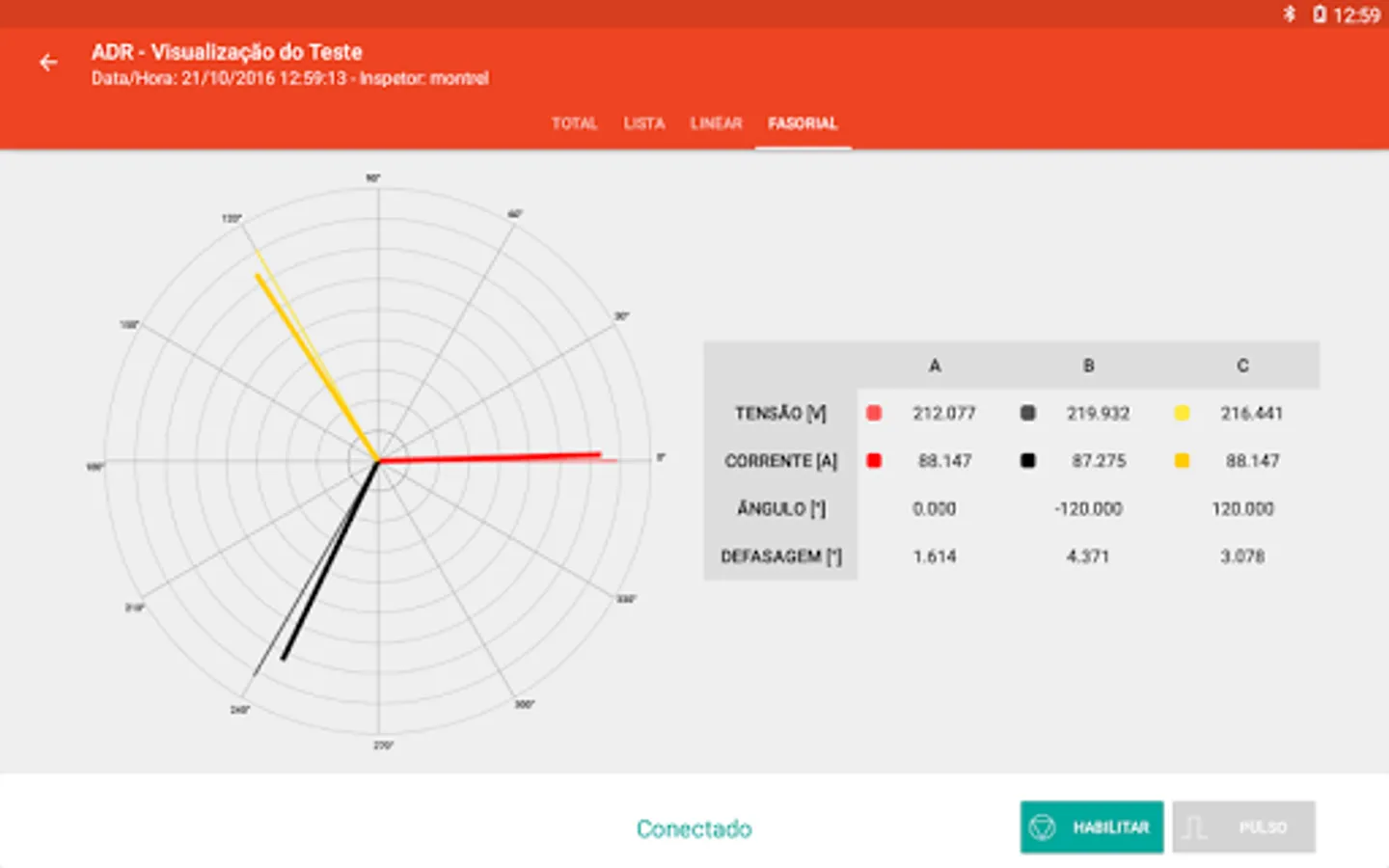
Task: Select phase A angle value 0.000
Action: pos(934,508)
